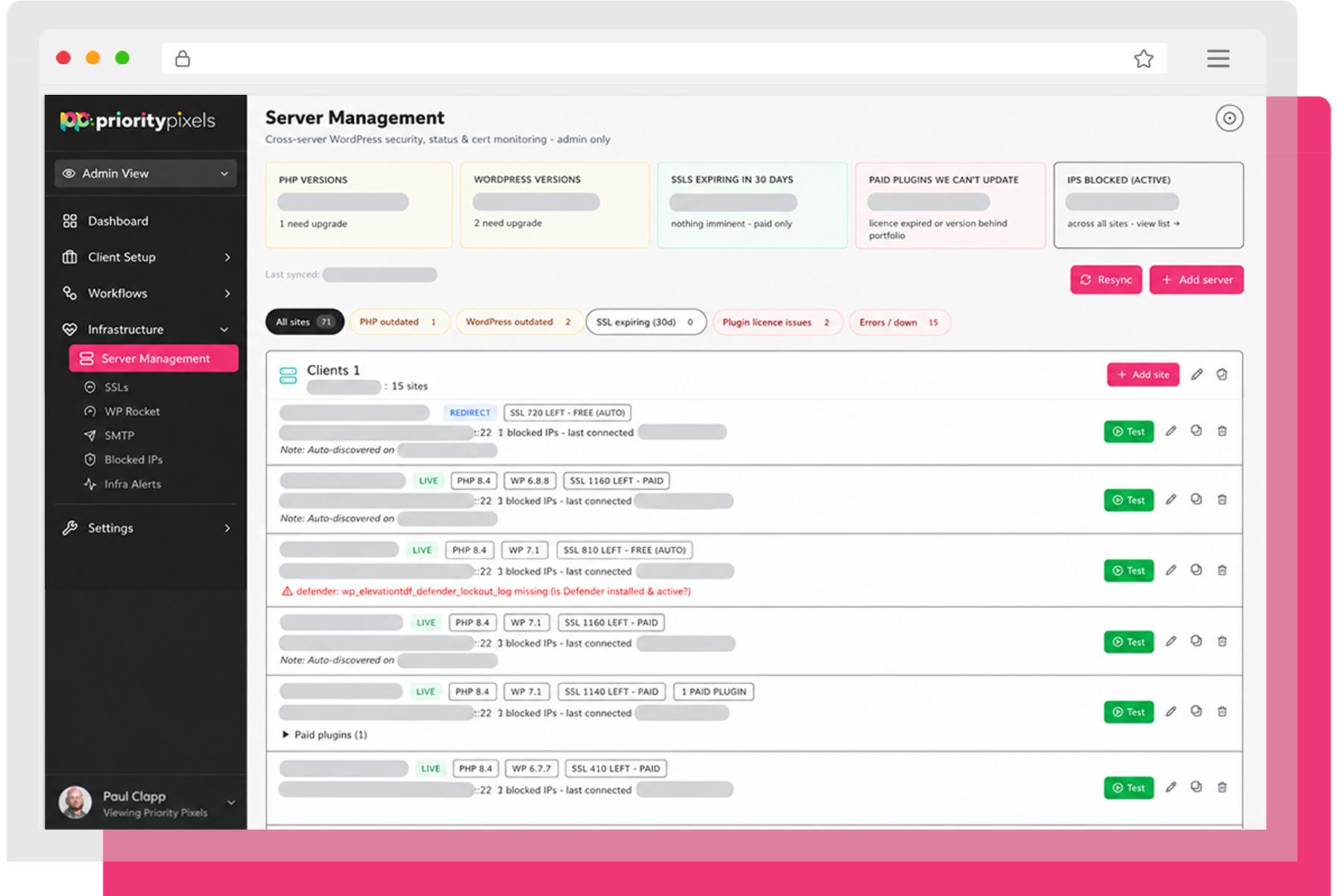Delete the WP 6.8.8 site
Viewport: 1344px width, 896px height.
tap(1222, 500)
